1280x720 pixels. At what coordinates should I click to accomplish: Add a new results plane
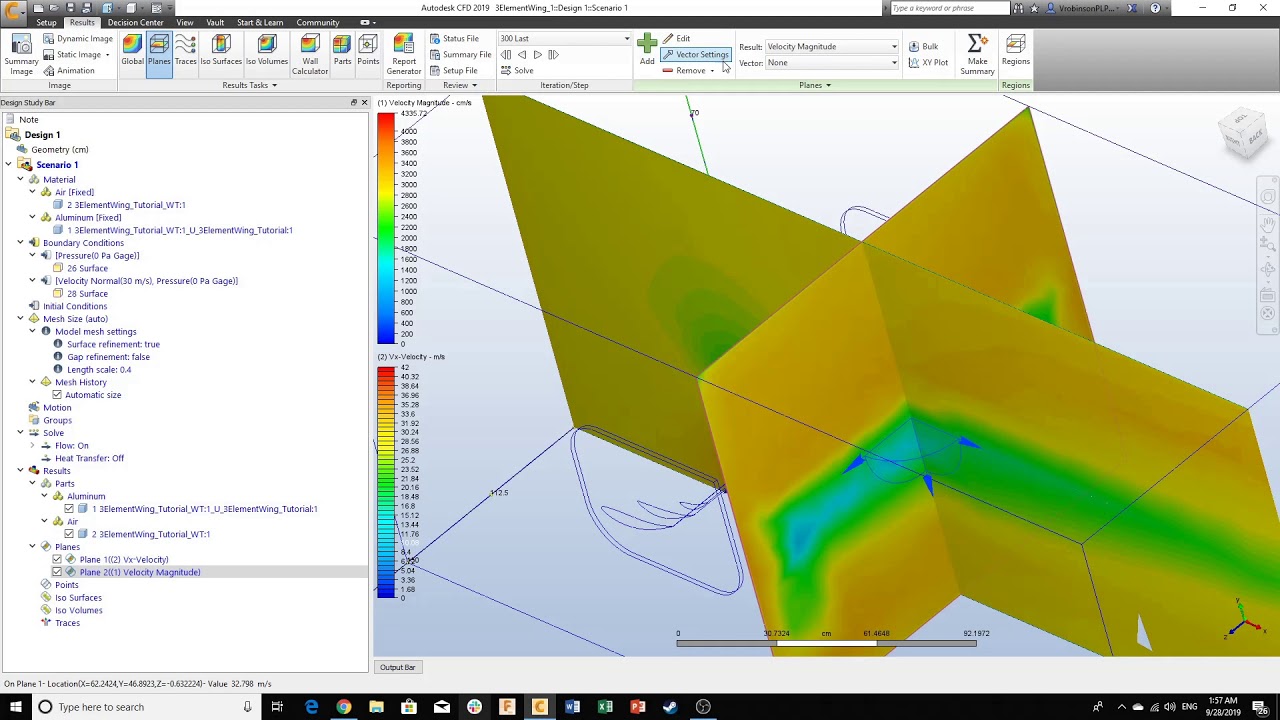(647, 49)
